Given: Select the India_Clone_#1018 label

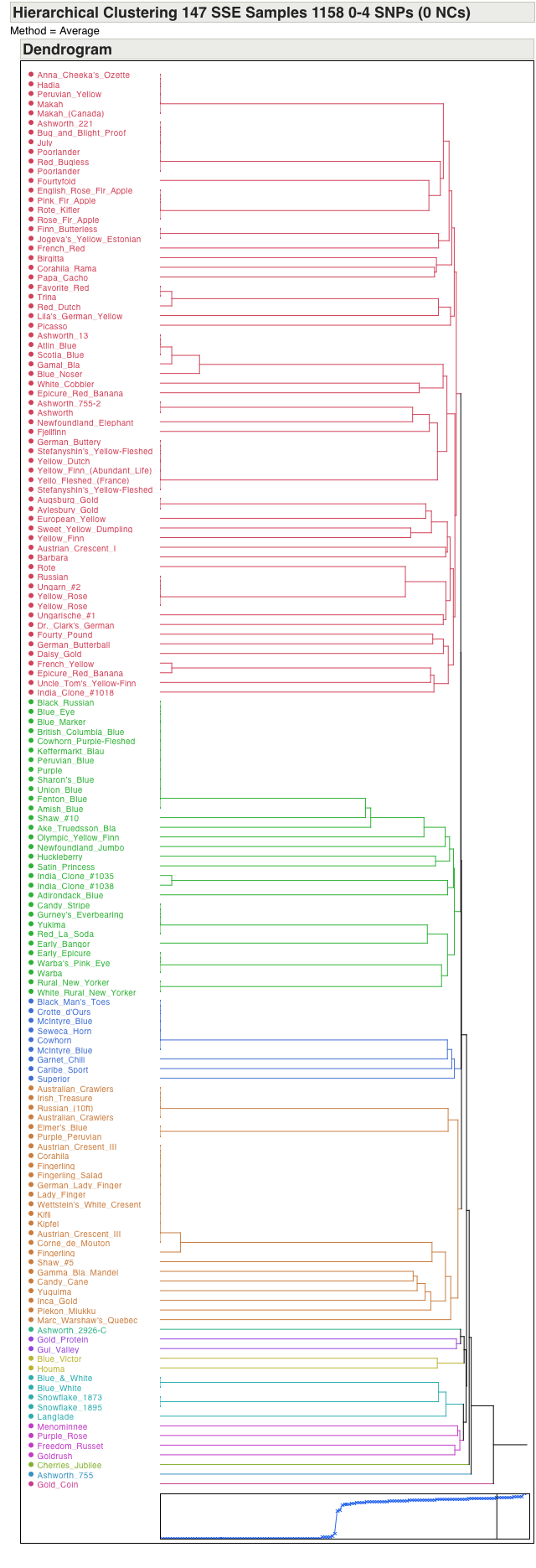Looking at the screenshot, I should [x=75, y=693].
